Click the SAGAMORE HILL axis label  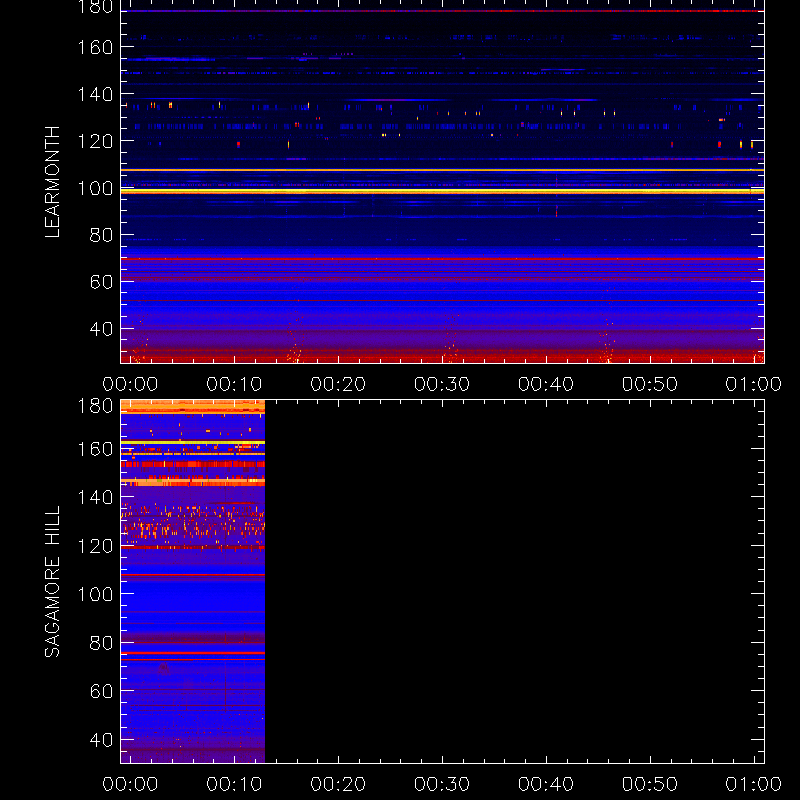pyautogui.click(x=53, y=581)
